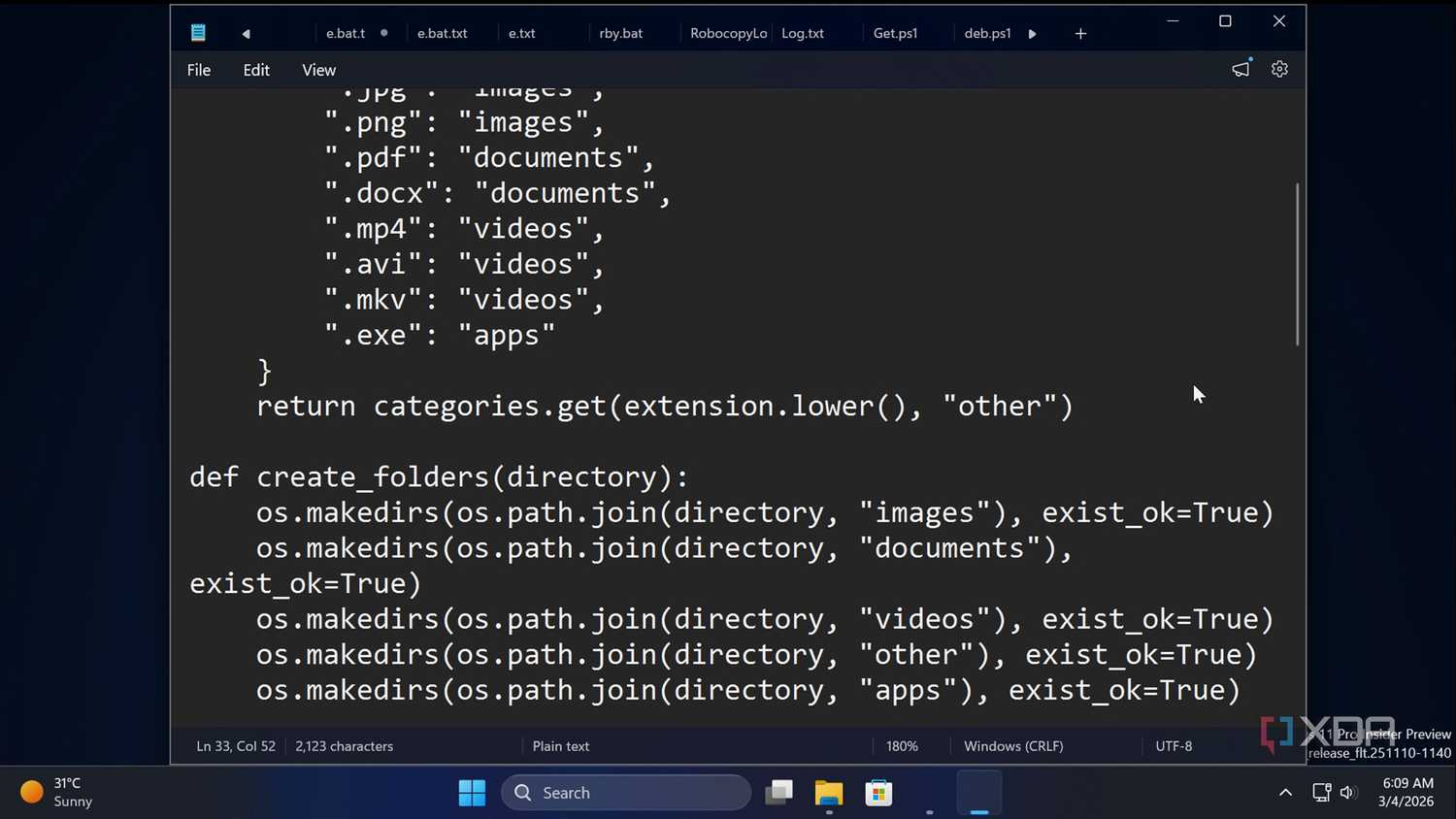Open the deb.ps1 tab

[987, 33]
